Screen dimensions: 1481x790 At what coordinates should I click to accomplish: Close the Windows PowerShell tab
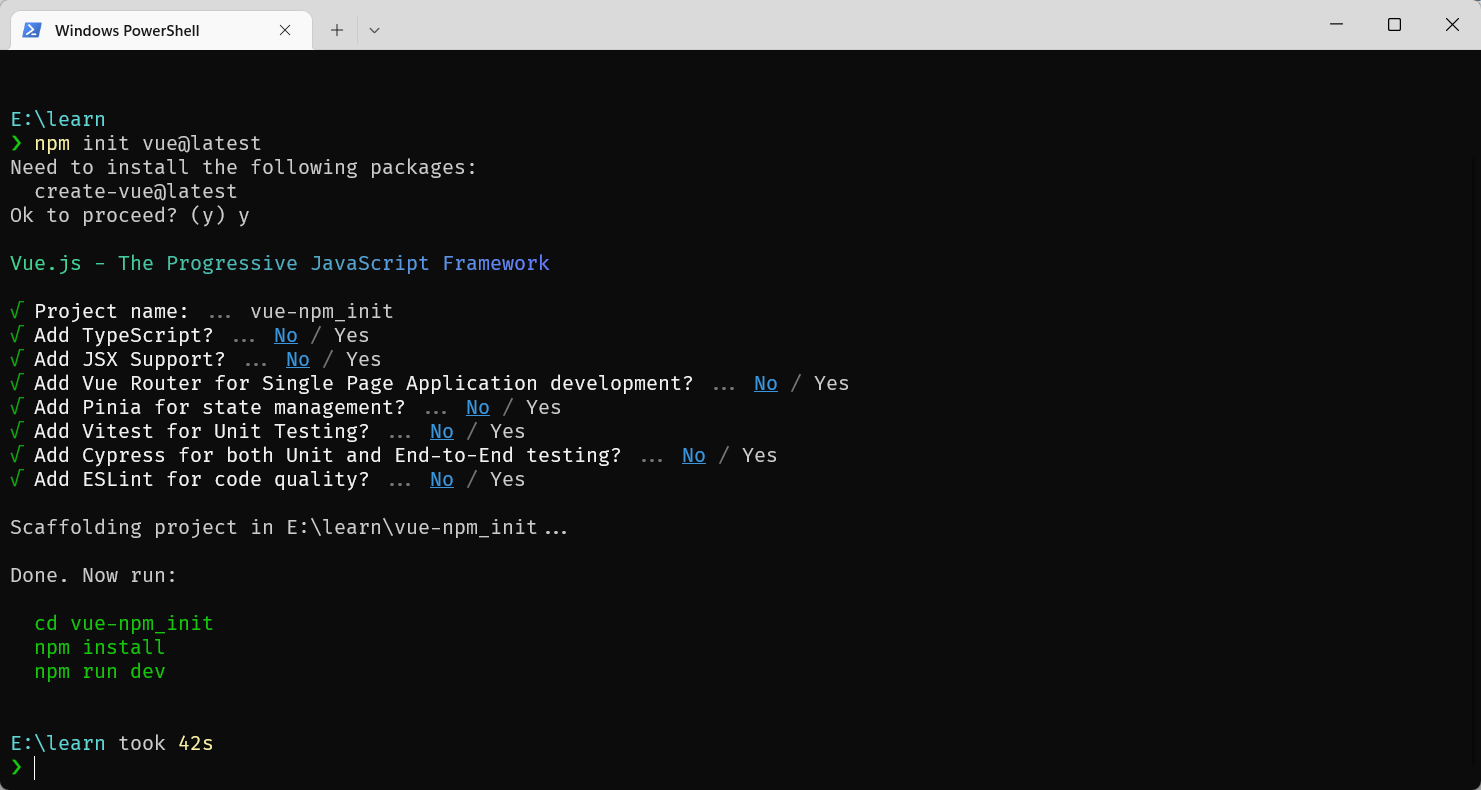285,30
